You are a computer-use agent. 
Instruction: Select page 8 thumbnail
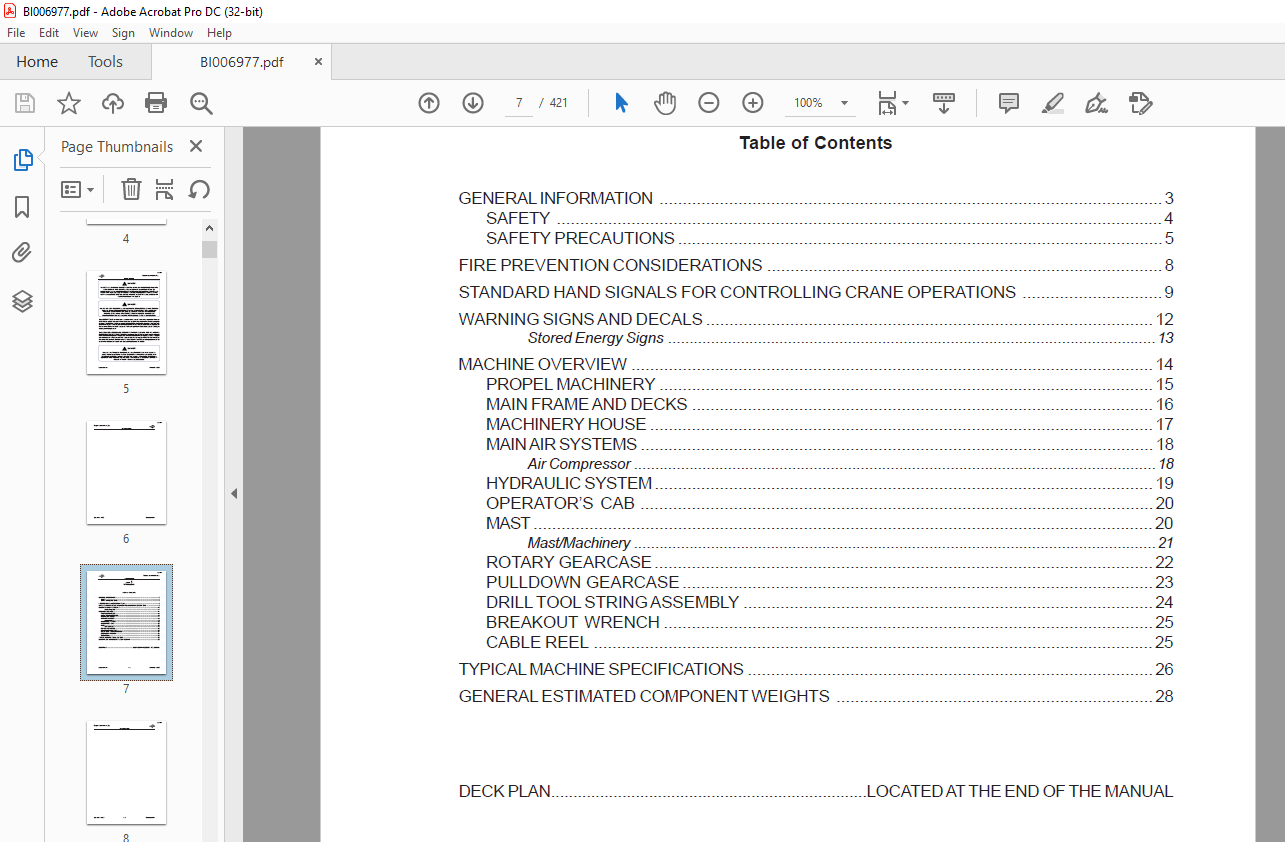pos(126,772)
